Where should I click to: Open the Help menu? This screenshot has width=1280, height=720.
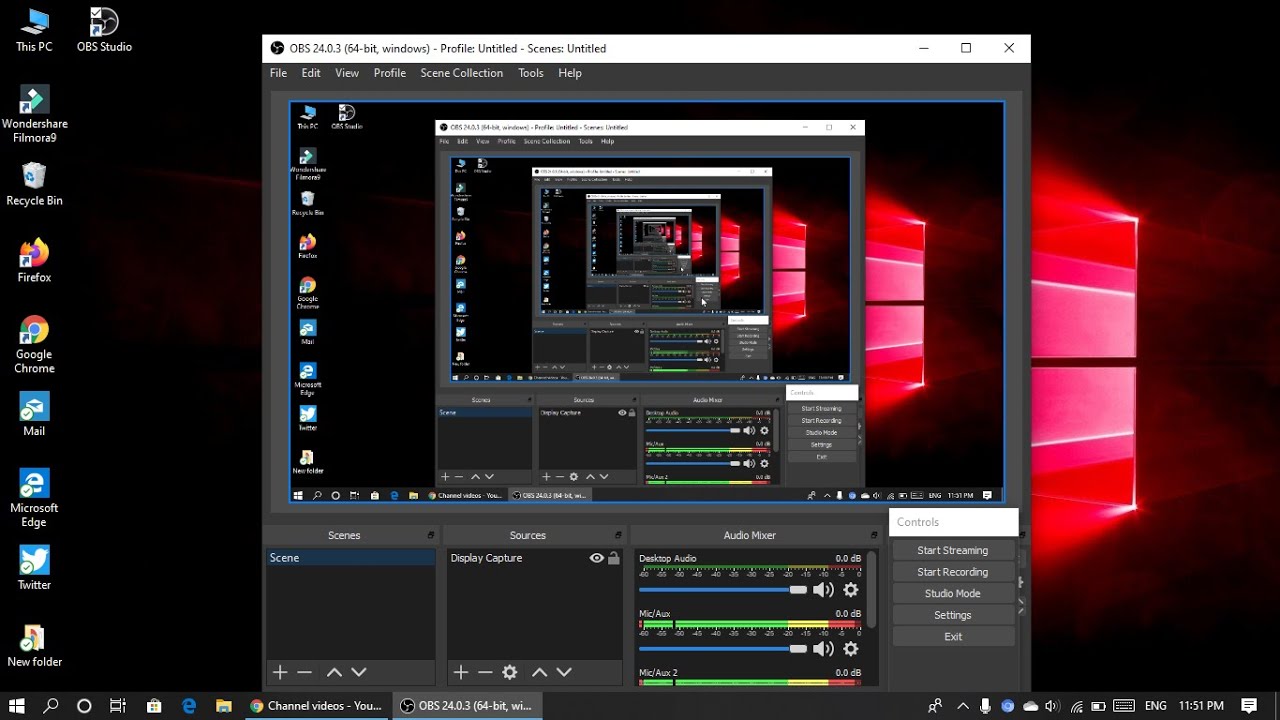[x=570, y=73]
